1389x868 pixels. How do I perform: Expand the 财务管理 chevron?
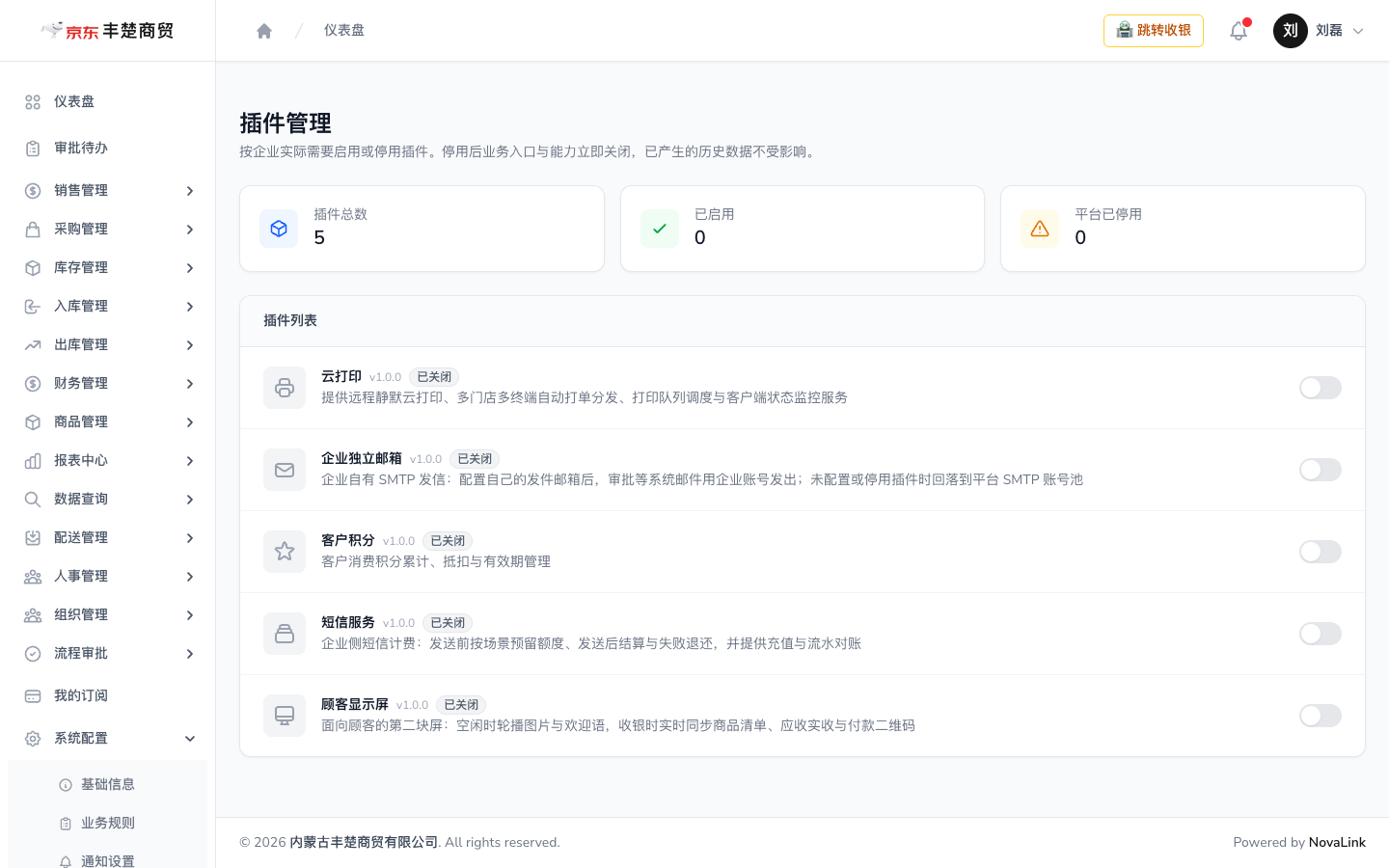tap(190, 384)
